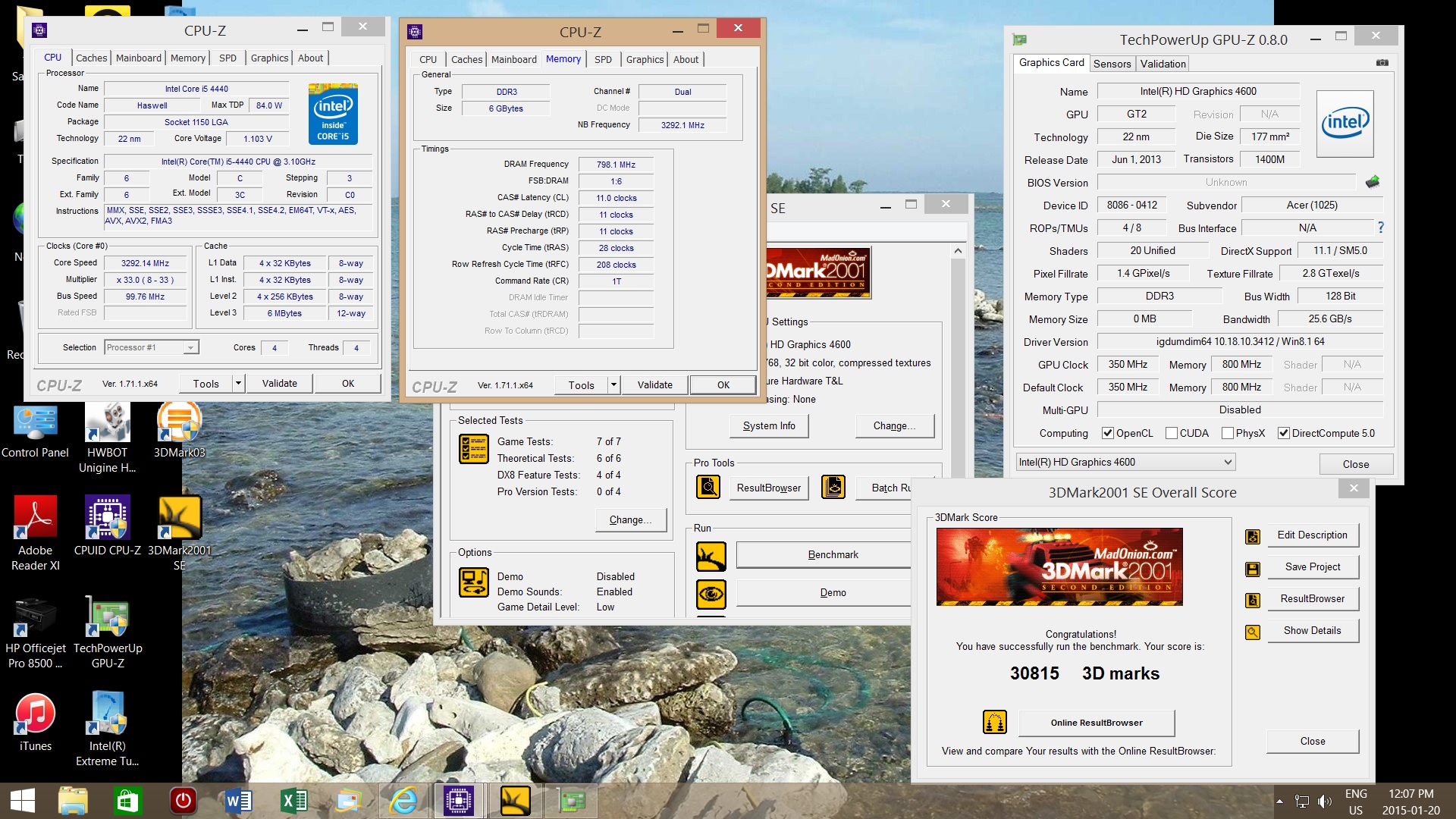Open the Processor #1 selection dropdown

click(x=152, y=347)
